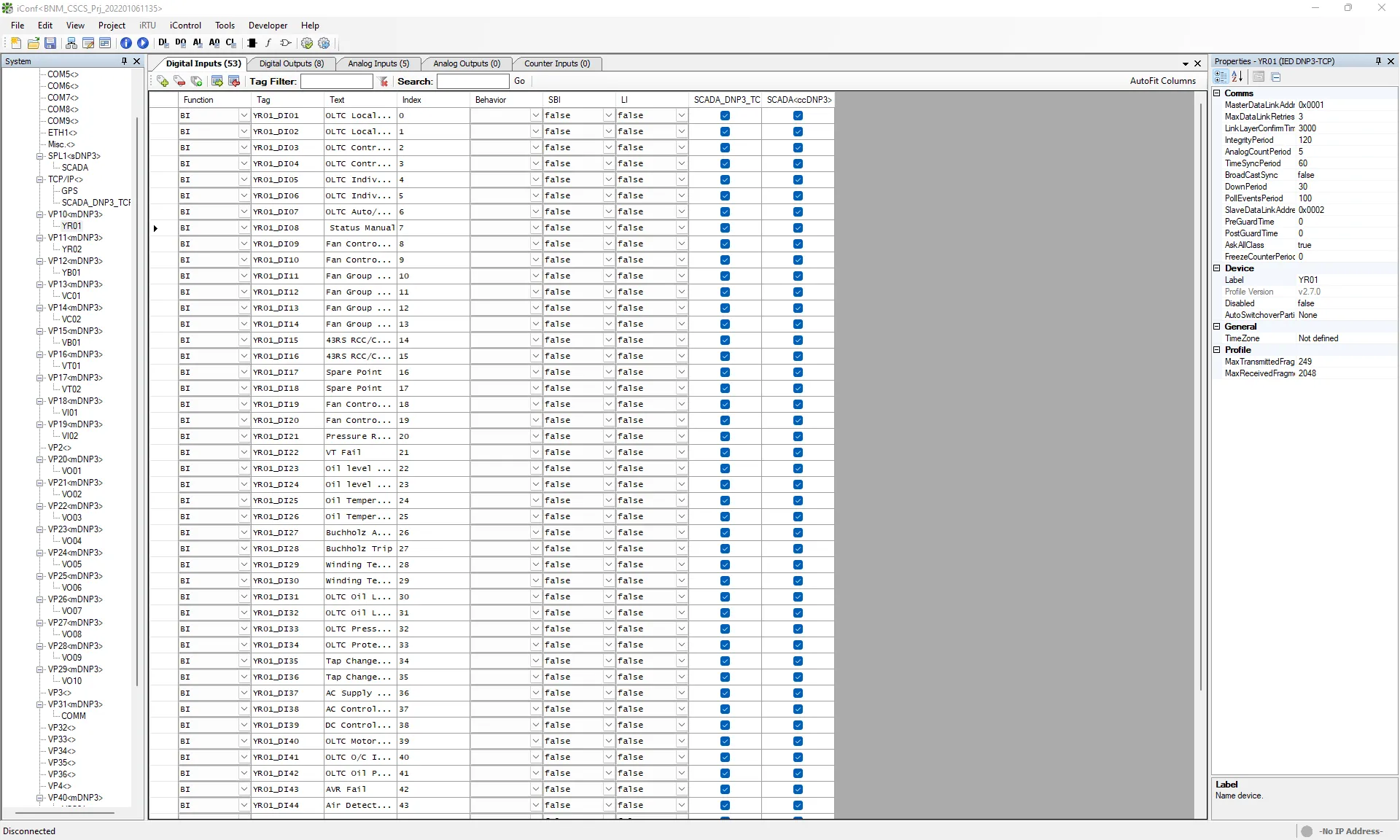Click the Open folder toolbar icon
The width and height of the screenshot is (1400, 840).
34,43
